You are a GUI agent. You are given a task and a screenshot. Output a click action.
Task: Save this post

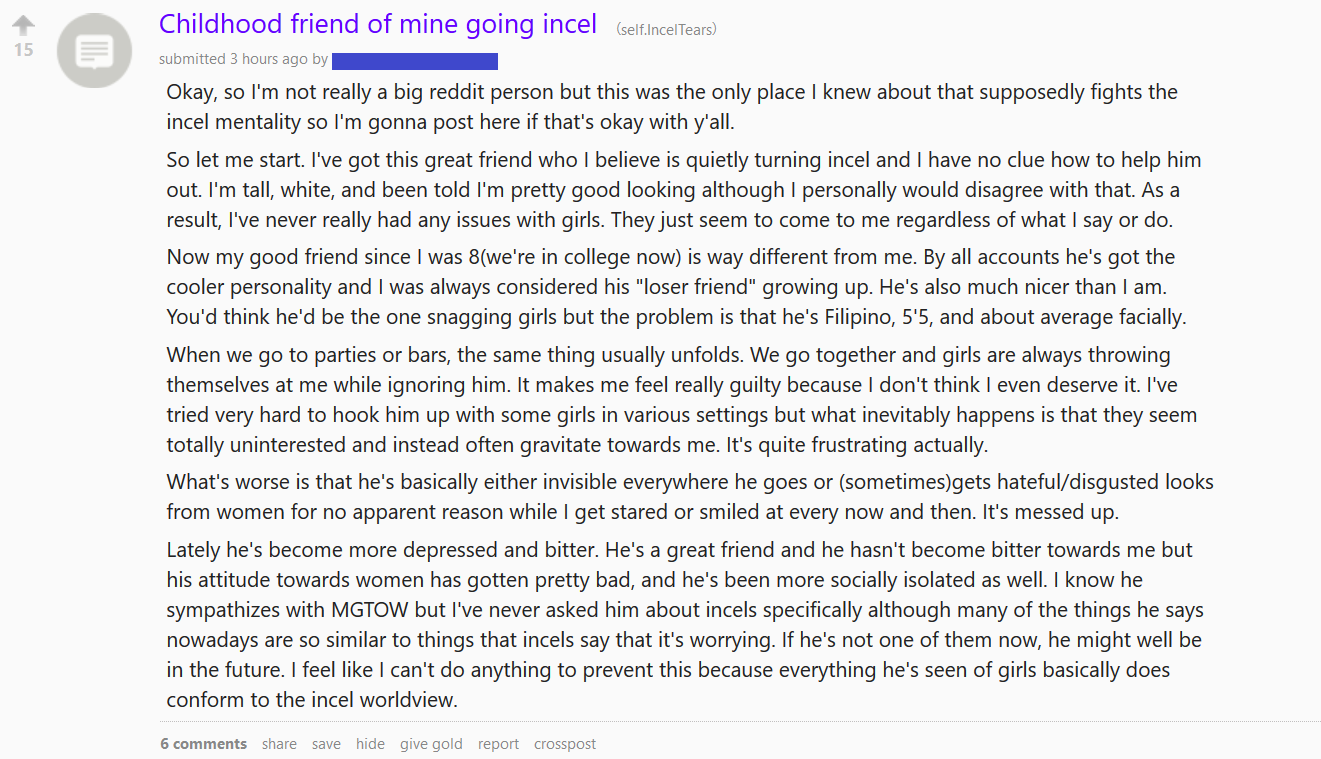click(326, 743)
